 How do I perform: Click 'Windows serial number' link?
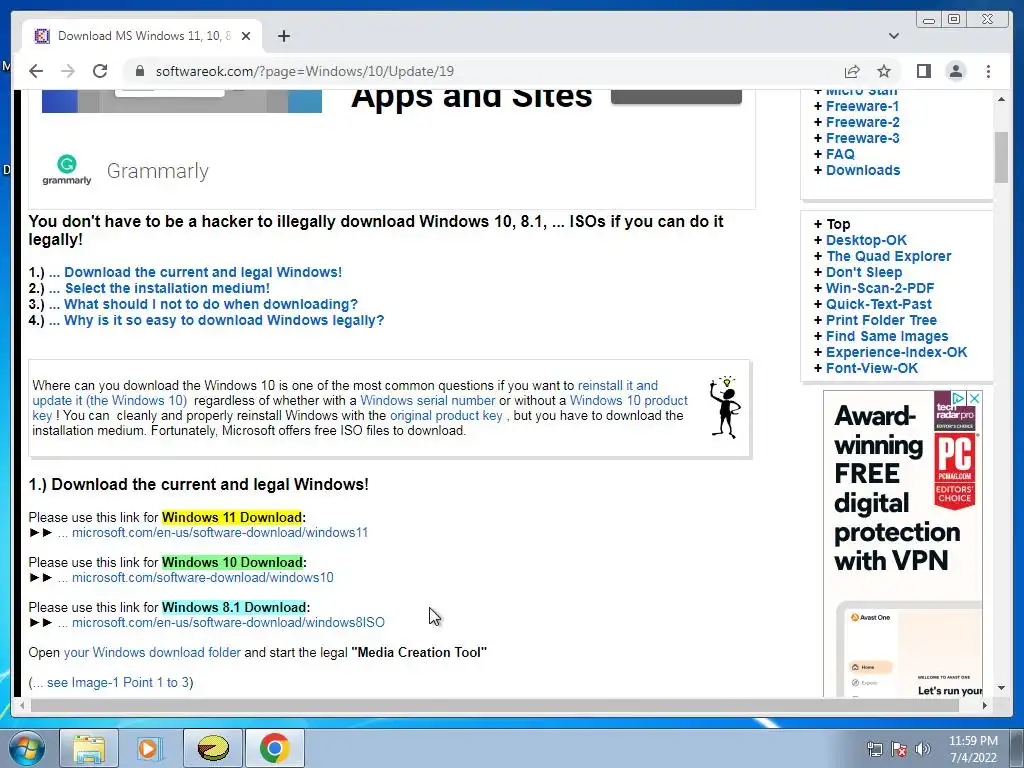(x=427, y=400)
